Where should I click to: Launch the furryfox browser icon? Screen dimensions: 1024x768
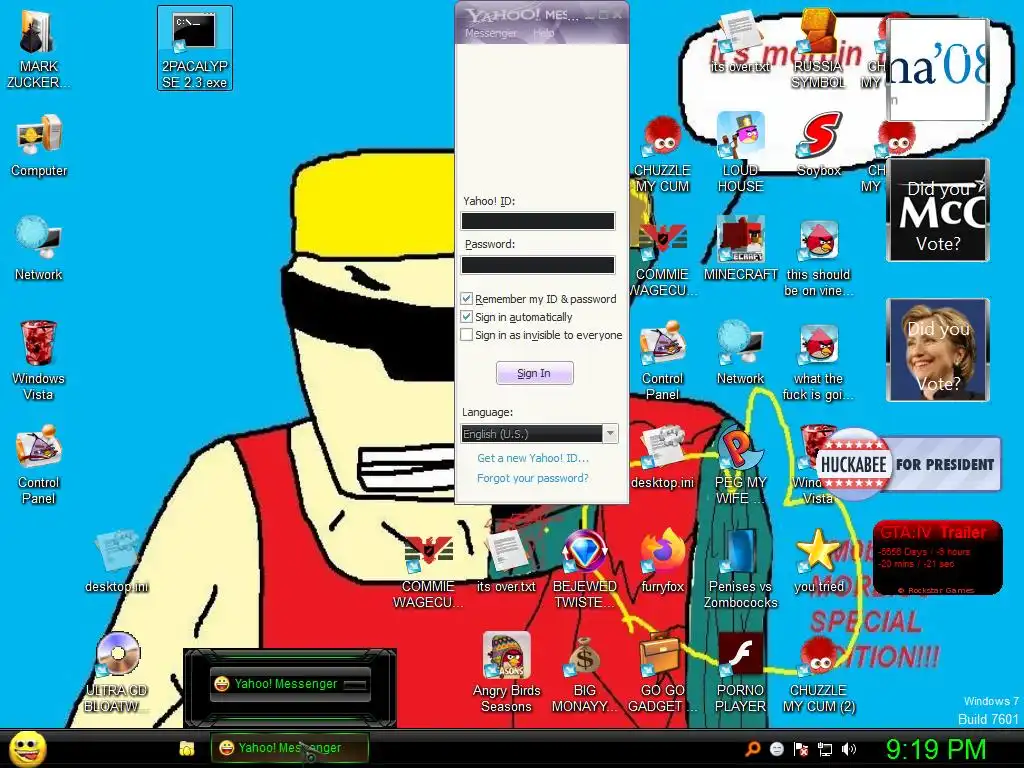pyautogui.click(x=662, y=561)
